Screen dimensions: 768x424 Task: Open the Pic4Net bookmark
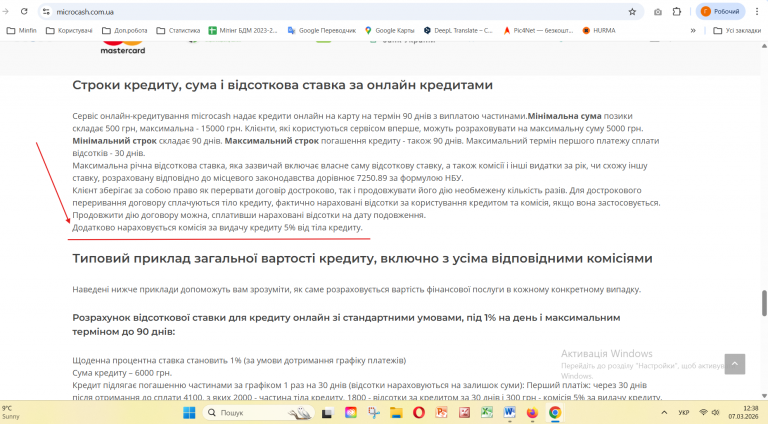(538, 30)
